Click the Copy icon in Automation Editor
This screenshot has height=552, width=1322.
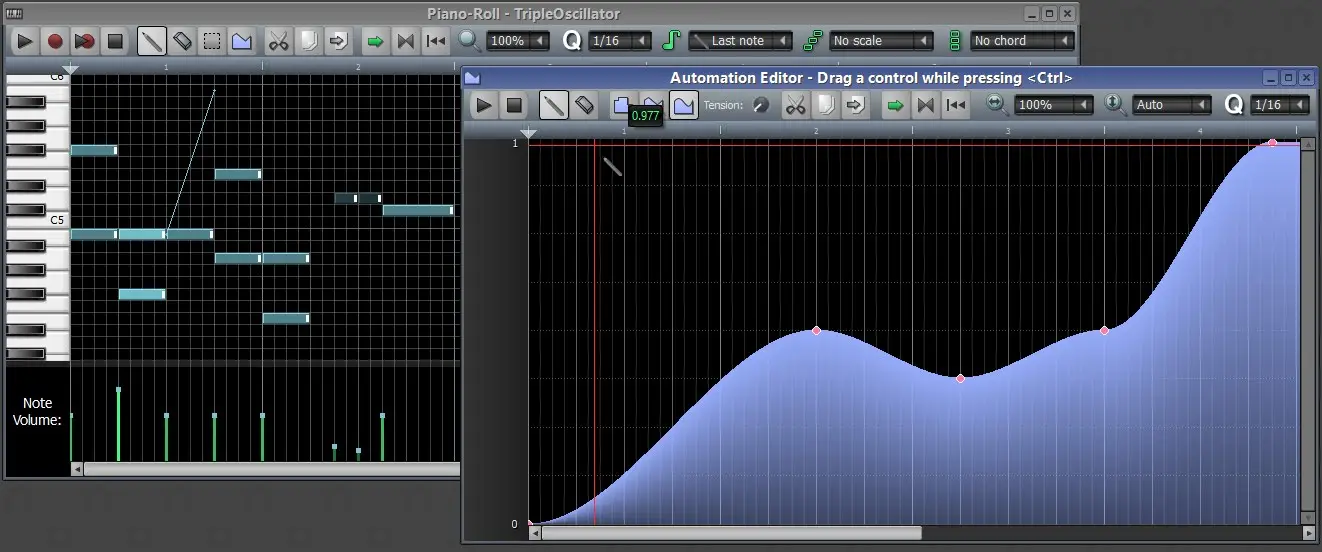pyautogui.click(x=826, y=105)
